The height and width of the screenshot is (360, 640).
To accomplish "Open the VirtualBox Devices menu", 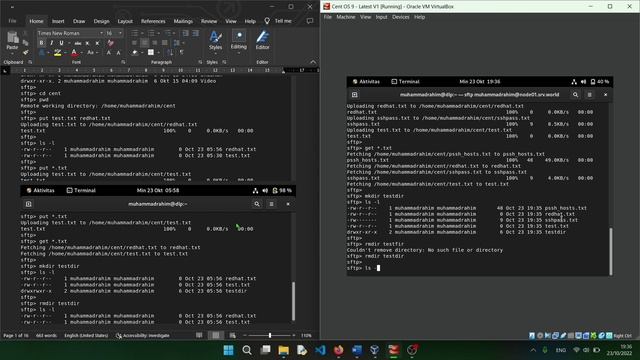I will (400, 17).
